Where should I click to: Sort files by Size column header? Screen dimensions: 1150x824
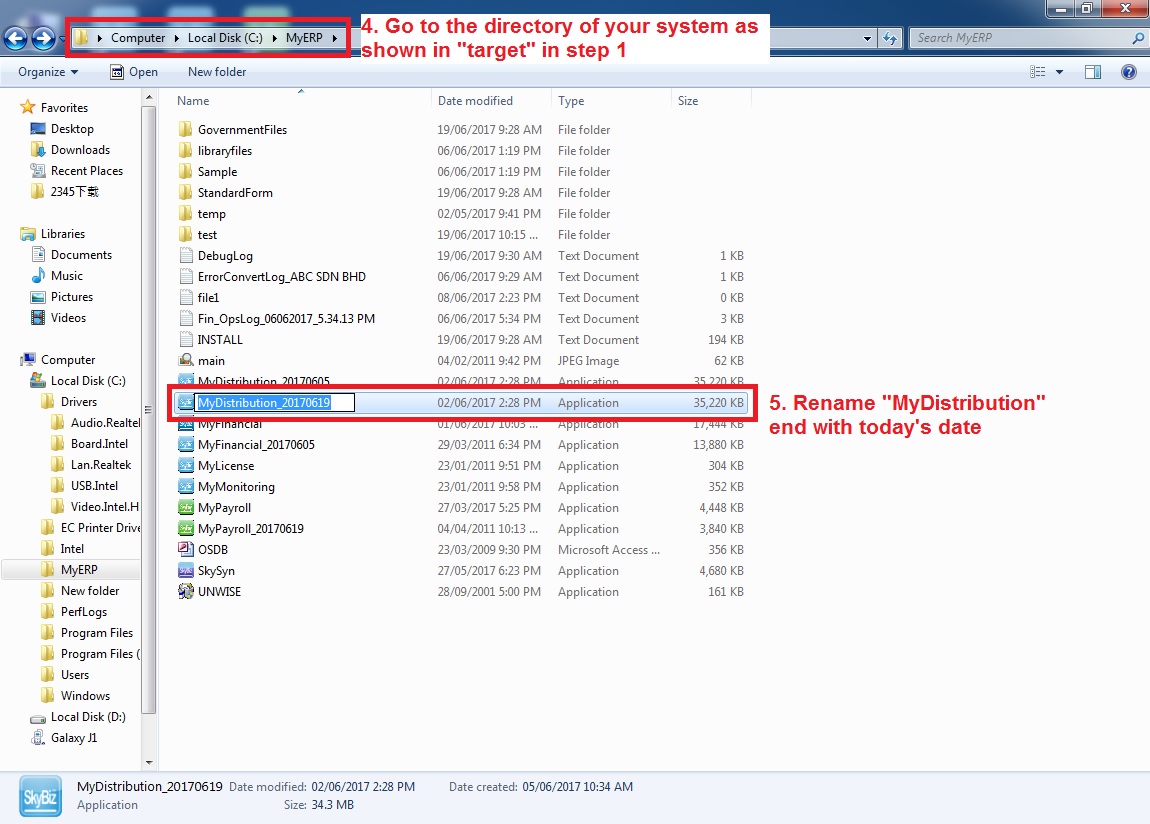(x=688, y=101)
